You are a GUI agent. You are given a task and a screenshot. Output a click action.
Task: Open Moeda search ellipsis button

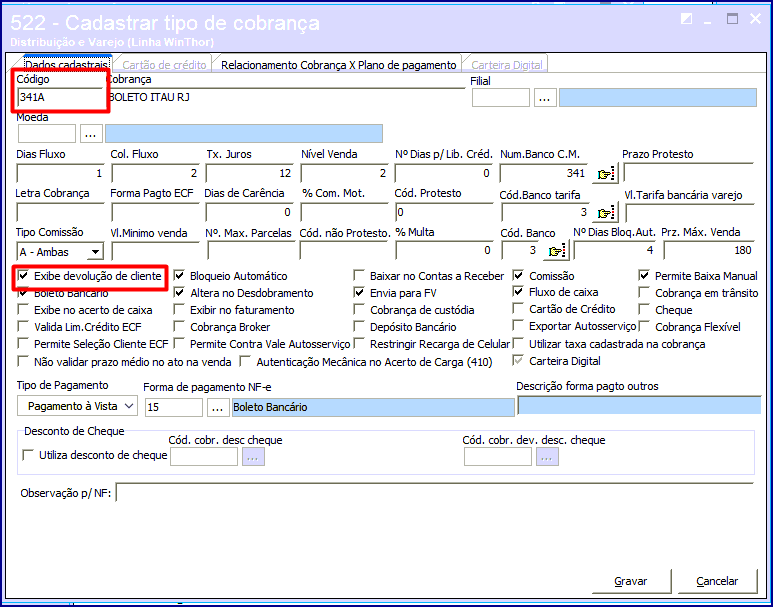coord(91,134)
